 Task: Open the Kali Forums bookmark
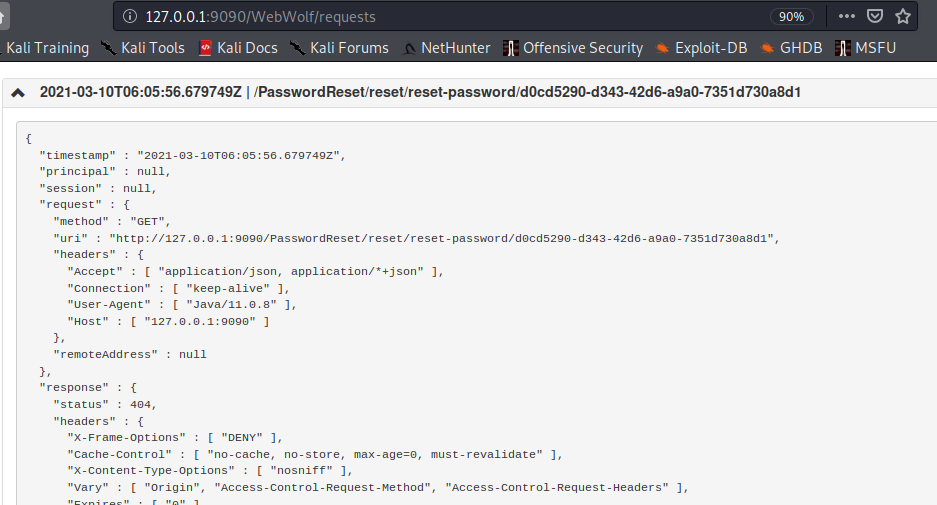(x=339, y=48)
